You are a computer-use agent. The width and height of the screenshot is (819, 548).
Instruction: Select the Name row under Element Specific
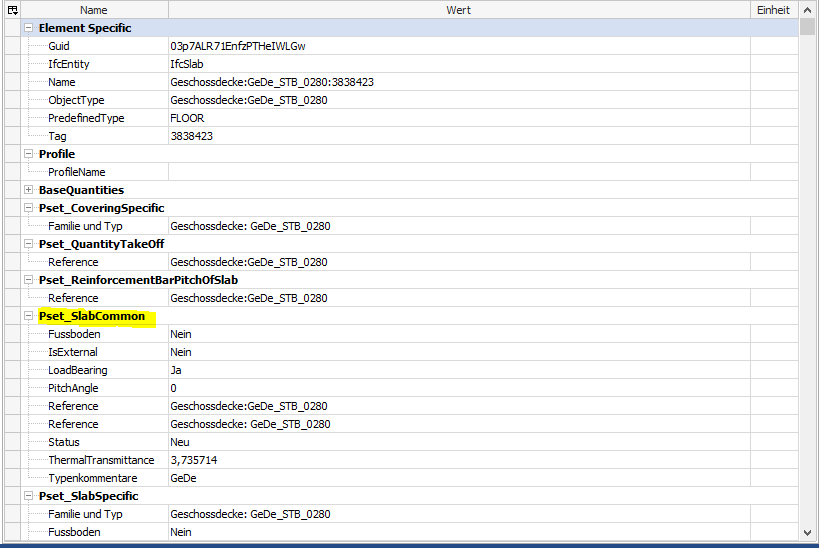410,82
